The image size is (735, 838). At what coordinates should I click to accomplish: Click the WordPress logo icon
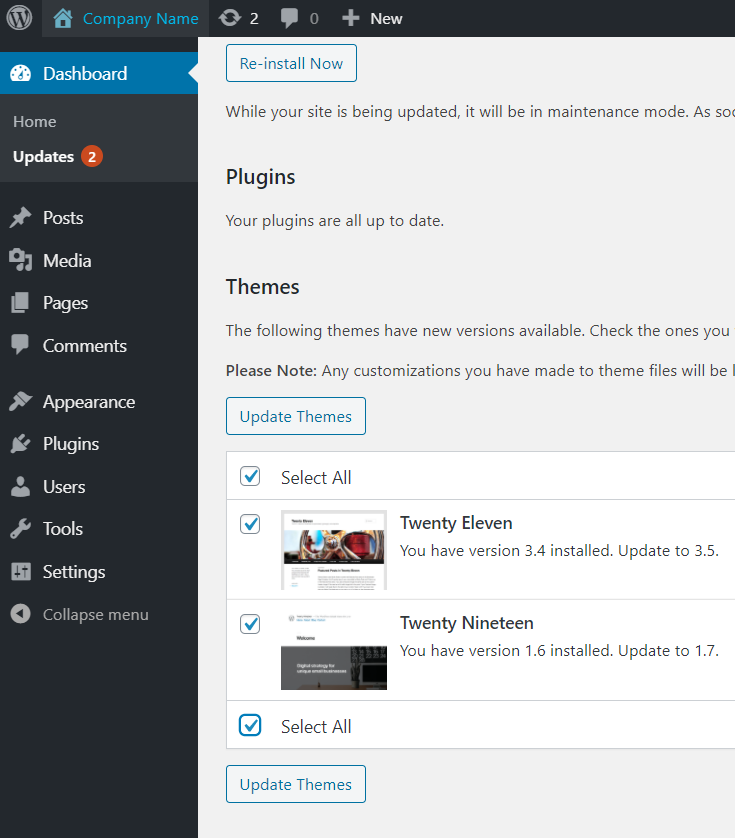pos(20,18)
